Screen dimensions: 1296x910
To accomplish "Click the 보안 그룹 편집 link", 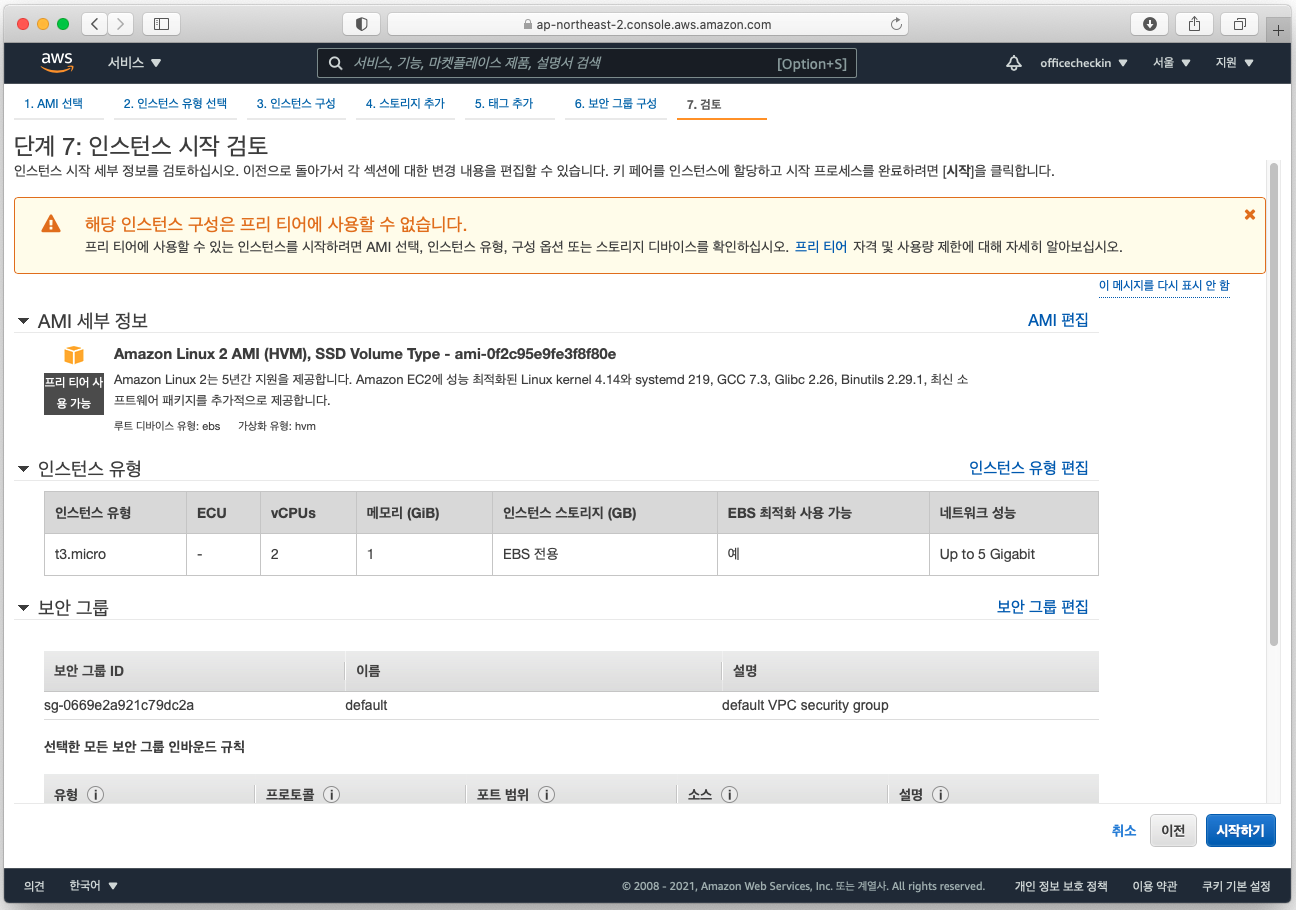I will point(1043,606).
